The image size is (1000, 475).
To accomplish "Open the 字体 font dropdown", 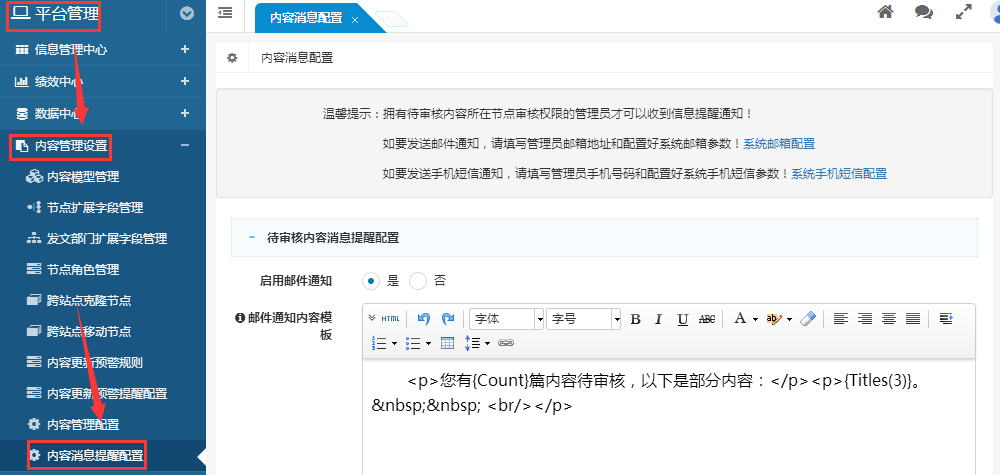I will 506,319.
